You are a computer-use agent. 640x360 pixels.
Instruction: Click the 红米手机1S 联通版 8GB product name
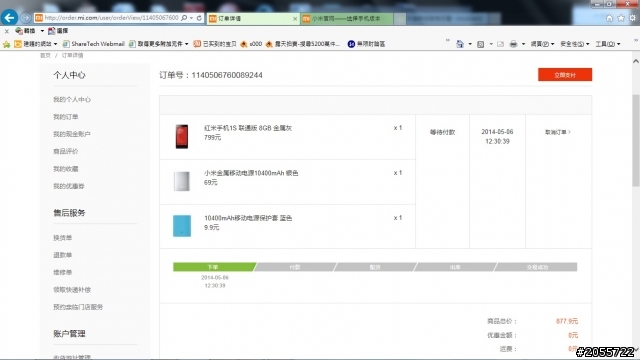click(248, 128)
